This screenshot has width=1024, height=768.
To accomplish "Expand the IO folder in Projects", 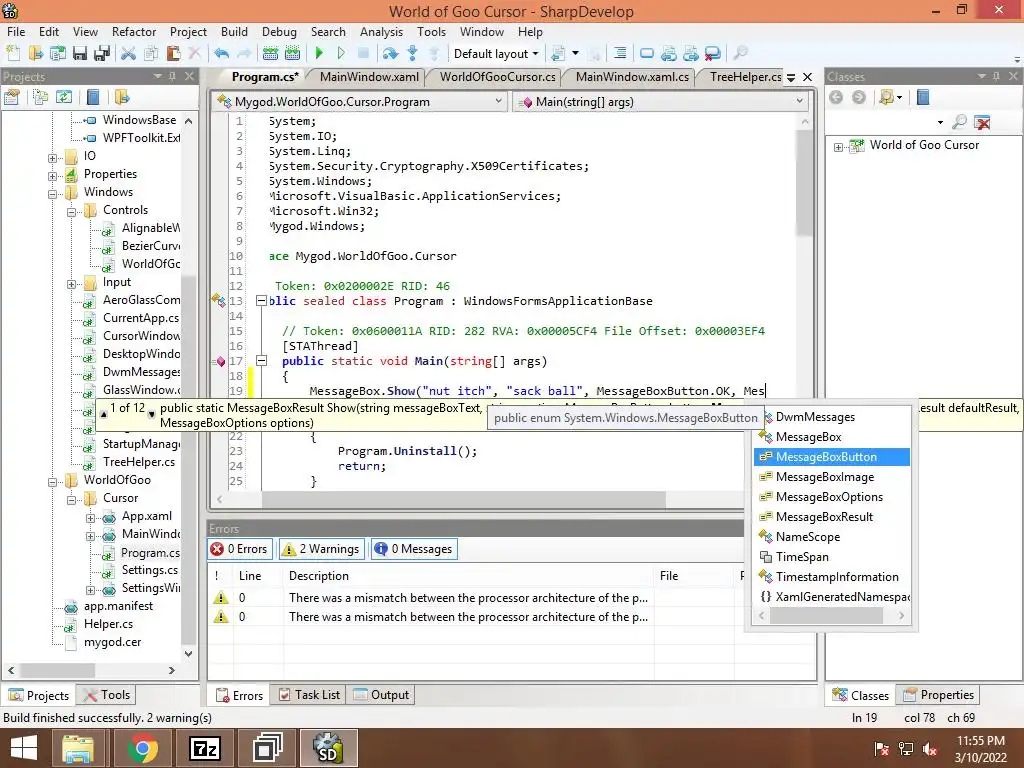I will click(52, 157).
